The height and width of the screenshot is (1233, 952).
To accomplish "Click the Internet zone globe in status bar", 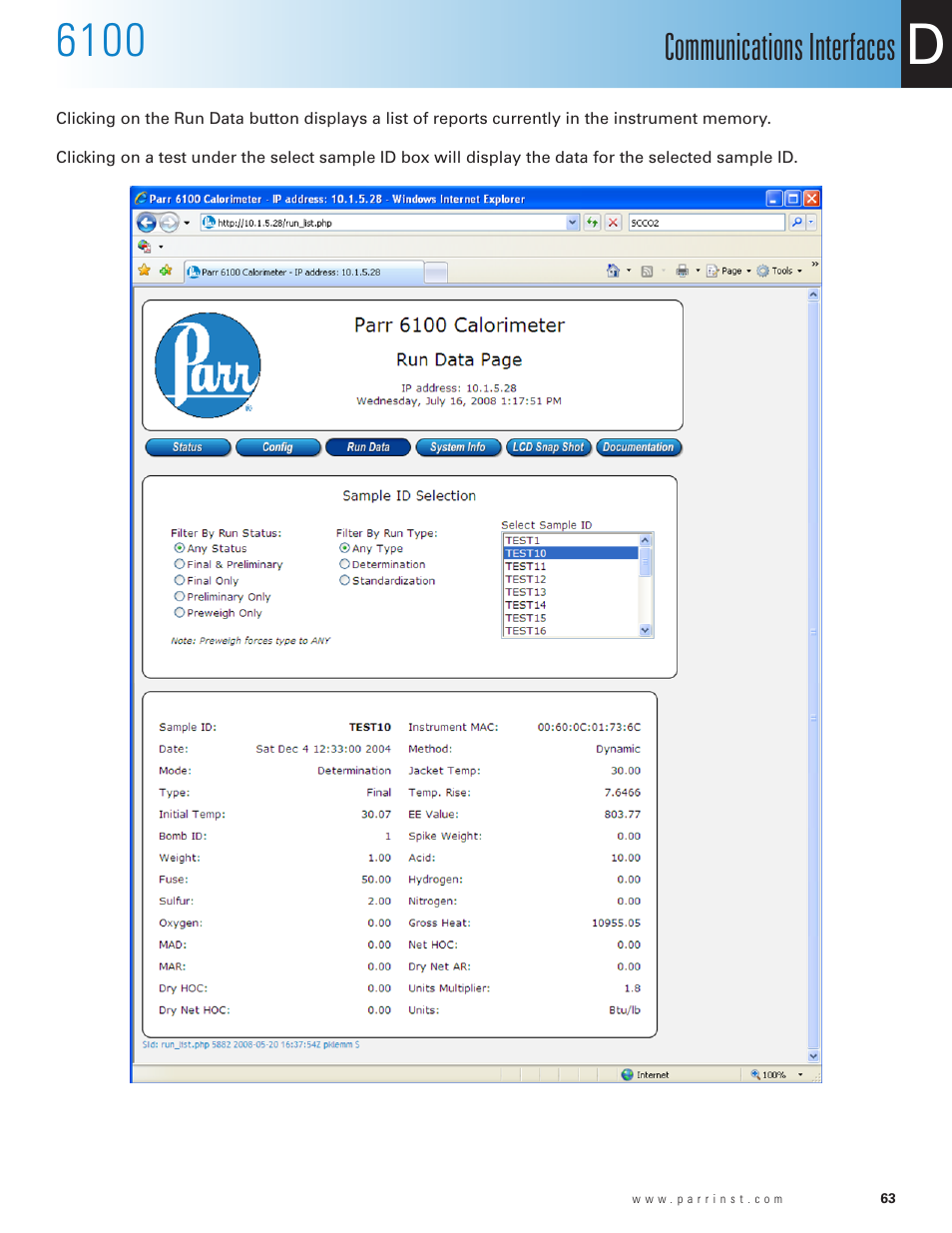I will (627, 1075).
